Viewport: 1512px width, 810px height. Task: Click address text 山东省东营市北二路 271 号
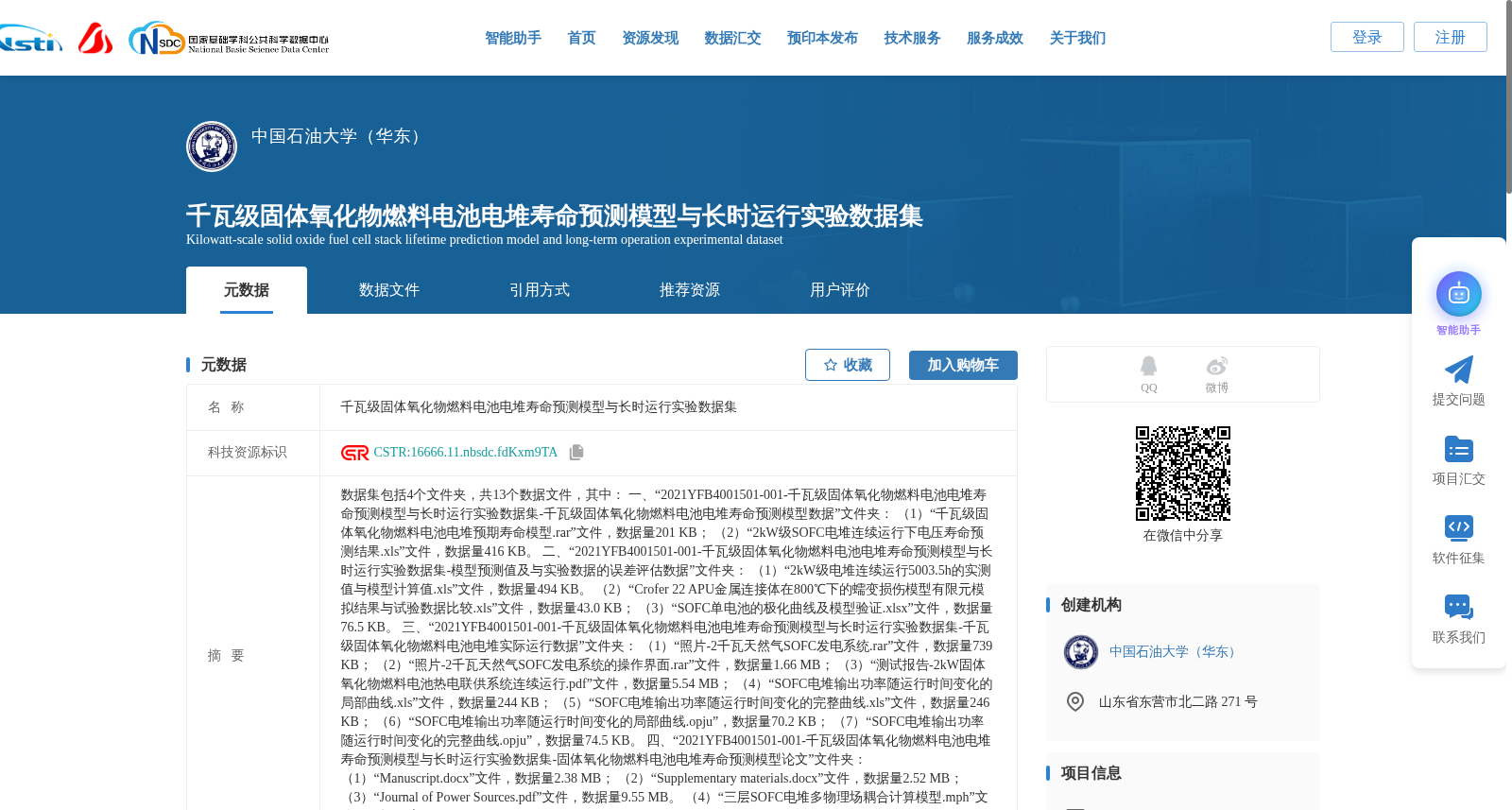1177,702
